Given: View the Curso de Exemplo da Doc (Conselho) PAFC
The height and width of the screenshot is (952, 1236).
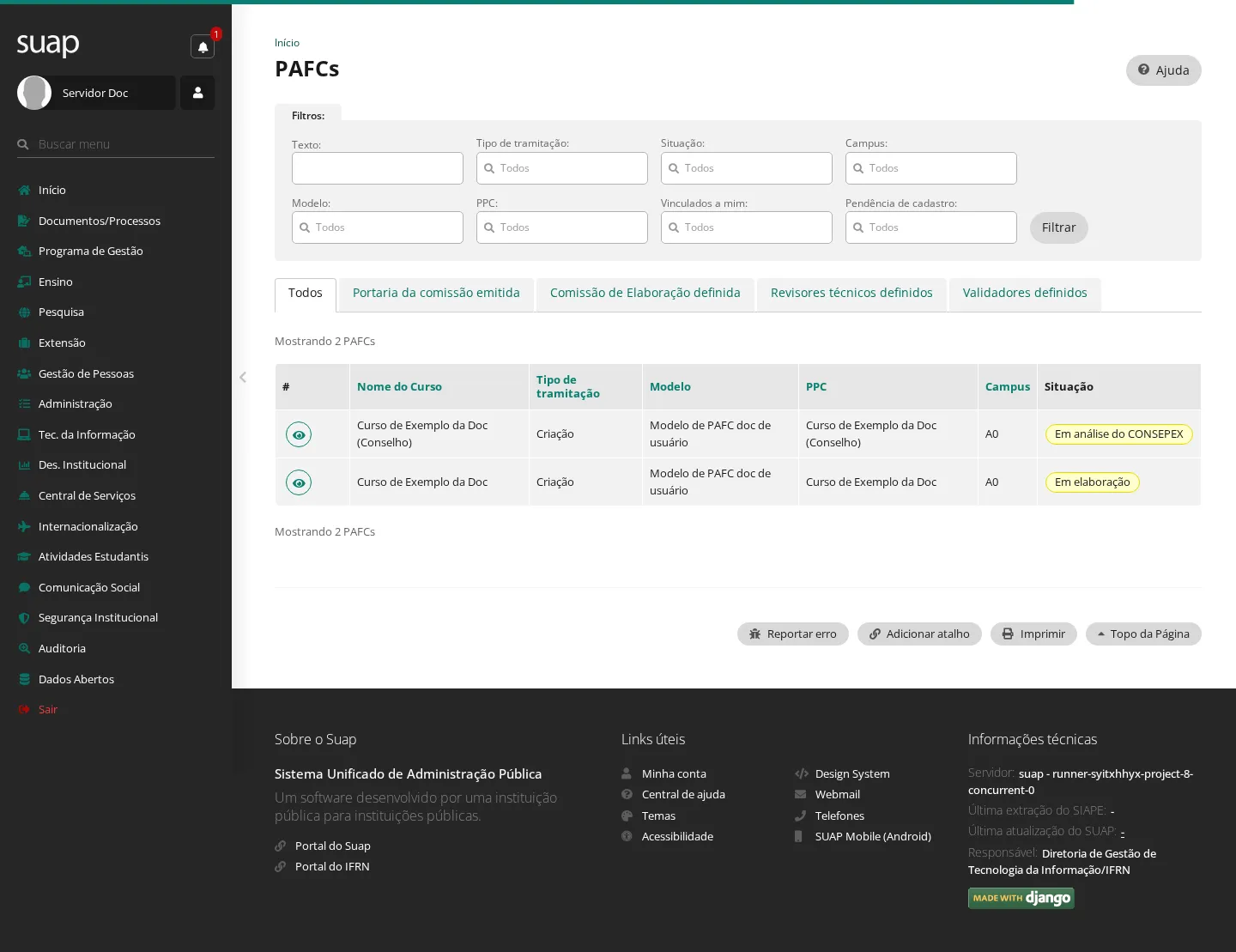Looking at the screenshot, I should click(299, 434).
